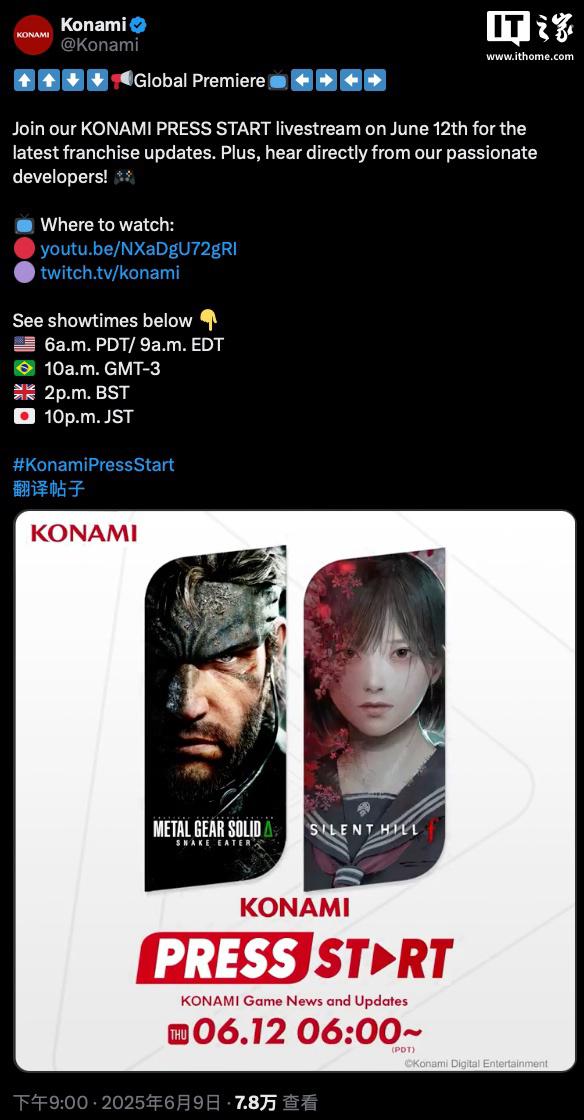The width and height of the screenshot is (584, 1120).
Task: Click the blue verified badge next to Konami
Action: point(138,25)
